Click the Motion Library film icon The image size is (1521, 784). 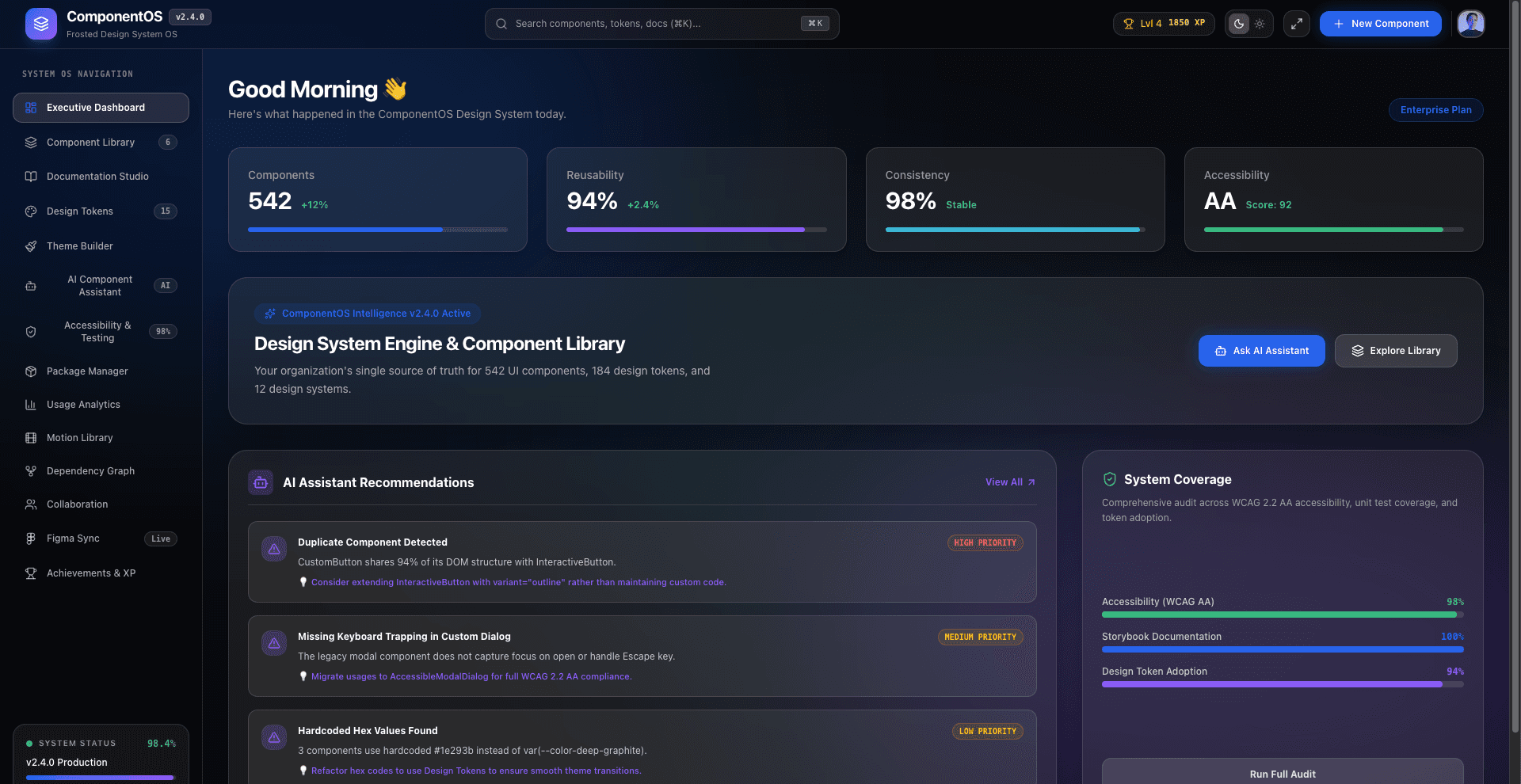pyautogui.click(x=31, y=438)
